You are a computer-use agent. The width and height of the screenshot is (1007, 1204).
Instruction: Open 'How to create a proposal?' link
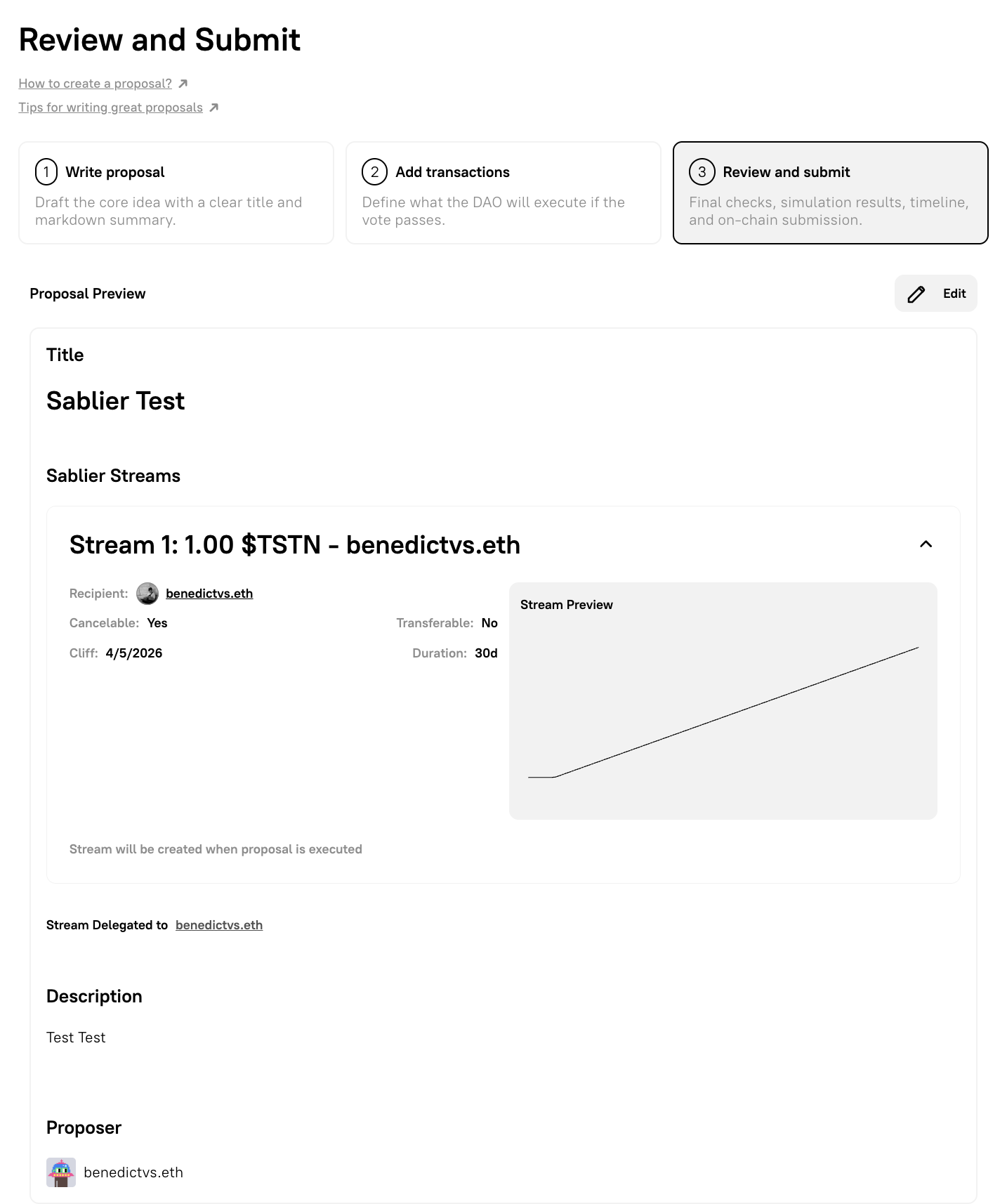[x=95, y=84]
